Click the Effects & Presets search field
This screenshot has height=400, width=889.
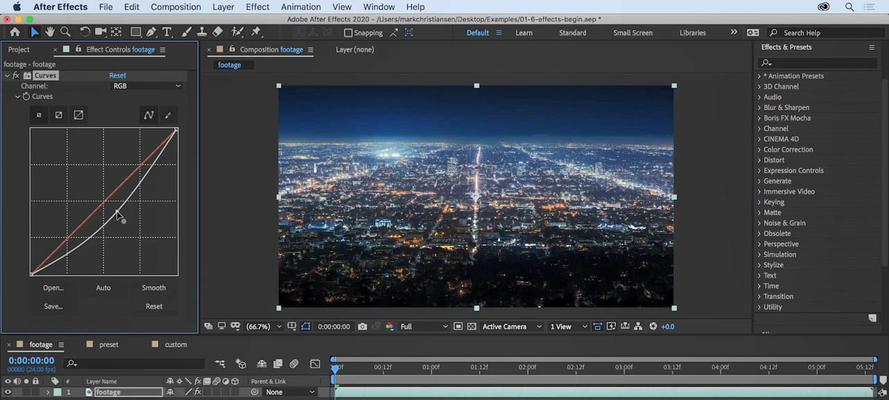coord(818,63)
